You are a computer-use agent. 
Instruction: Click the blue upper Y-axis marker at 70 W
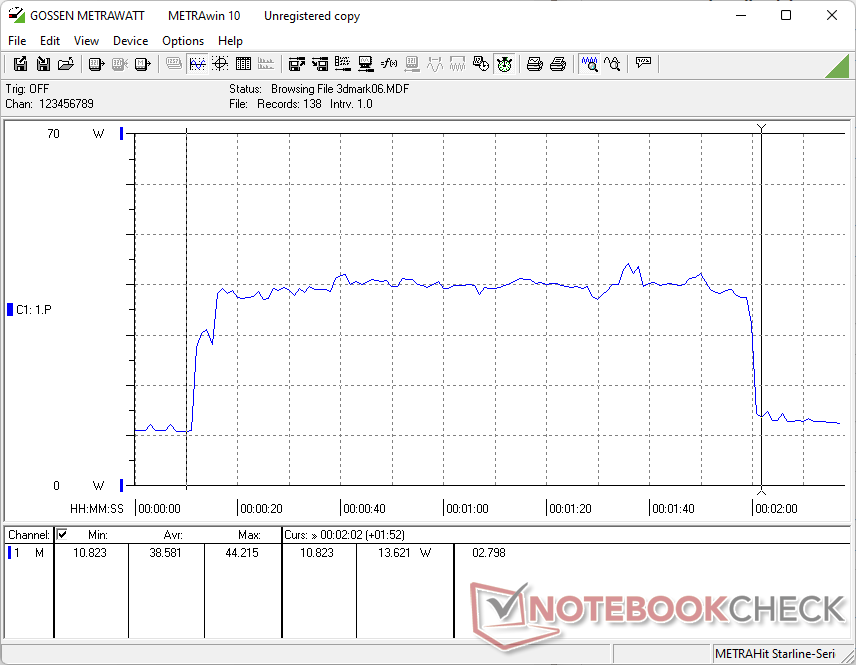(x=122, y=133)
